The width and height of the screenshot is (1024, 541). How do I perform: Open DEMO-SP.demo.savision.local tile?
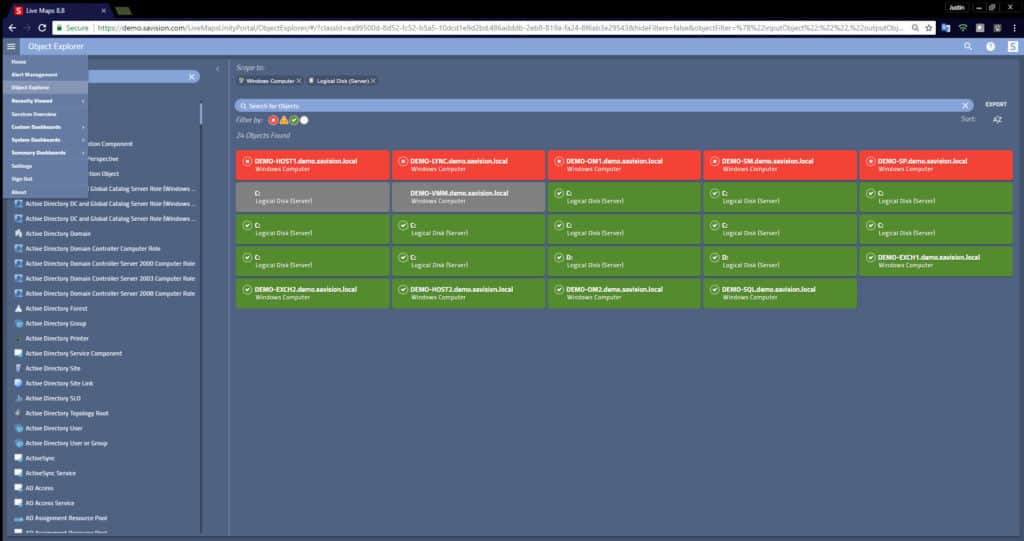[936, 165]
